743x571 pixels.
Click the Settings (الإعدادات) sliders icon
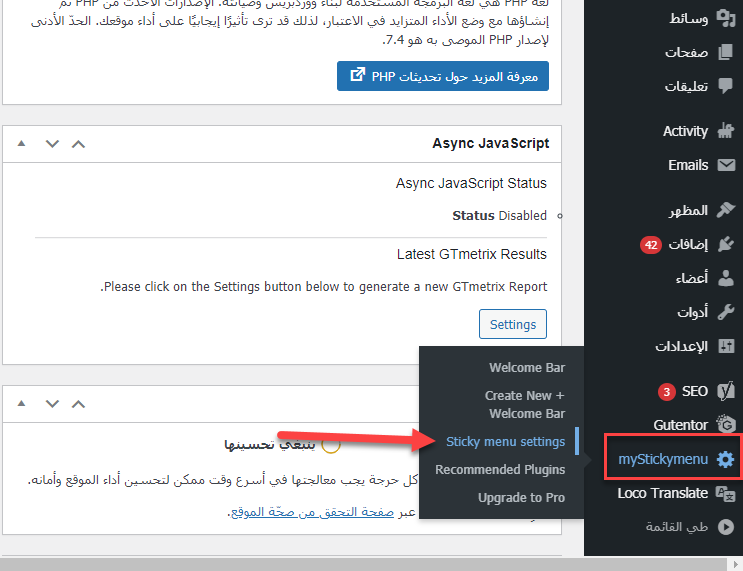click(725, 346)
